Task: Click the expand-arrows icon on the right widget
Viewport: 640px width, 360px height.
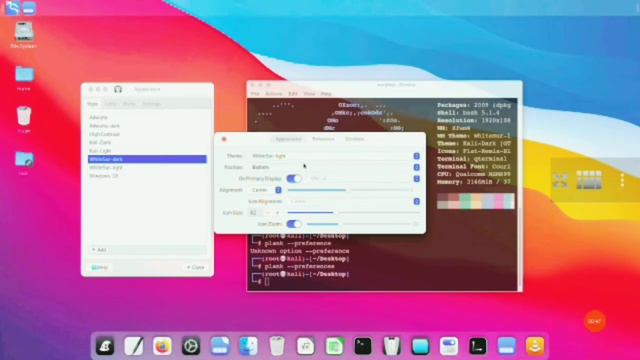Action: click(560, 180)
